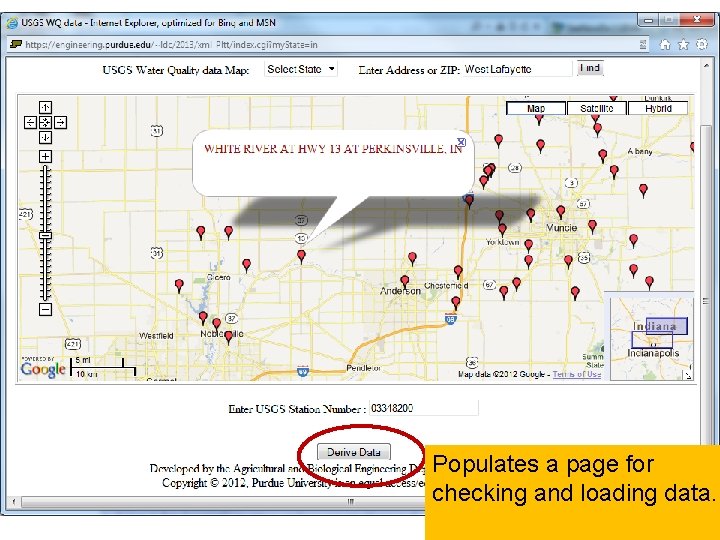Click the page vertical scrollbar up arrow
The image size is (720, 540).
(706, 67)
